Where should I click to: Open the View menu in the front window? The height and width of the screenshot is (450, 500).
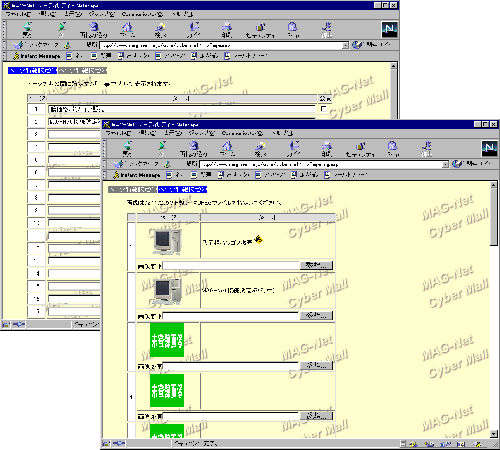click(173, 133)
